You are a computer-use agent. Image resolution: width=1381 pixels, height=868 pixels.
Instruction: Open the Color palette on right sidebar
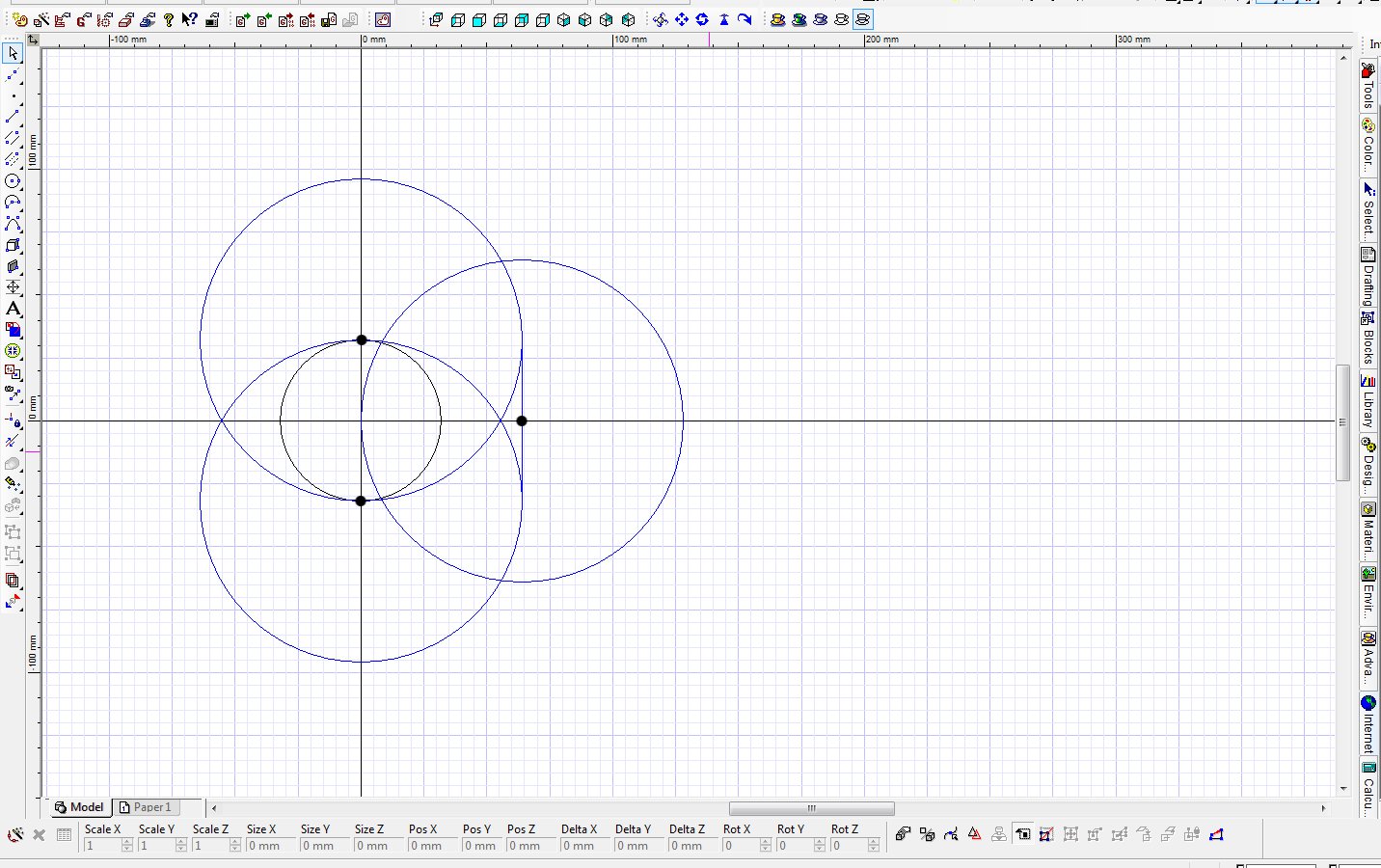(1368, 146)
